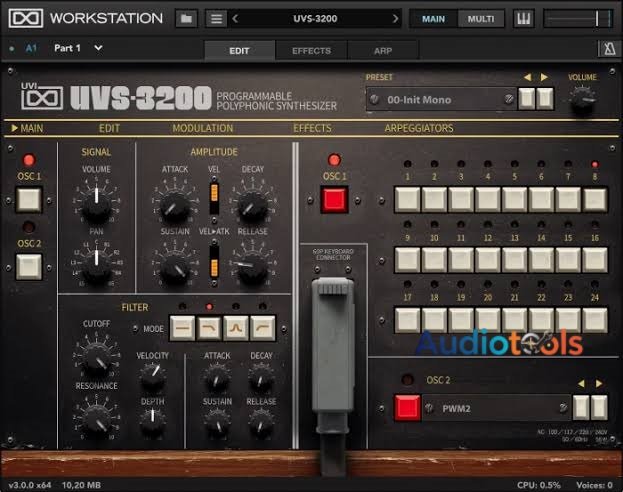The width and height of the screenshot is (623, 492).
Task: Click the amplitude ATTACK knob
Action: click(174, 203)
